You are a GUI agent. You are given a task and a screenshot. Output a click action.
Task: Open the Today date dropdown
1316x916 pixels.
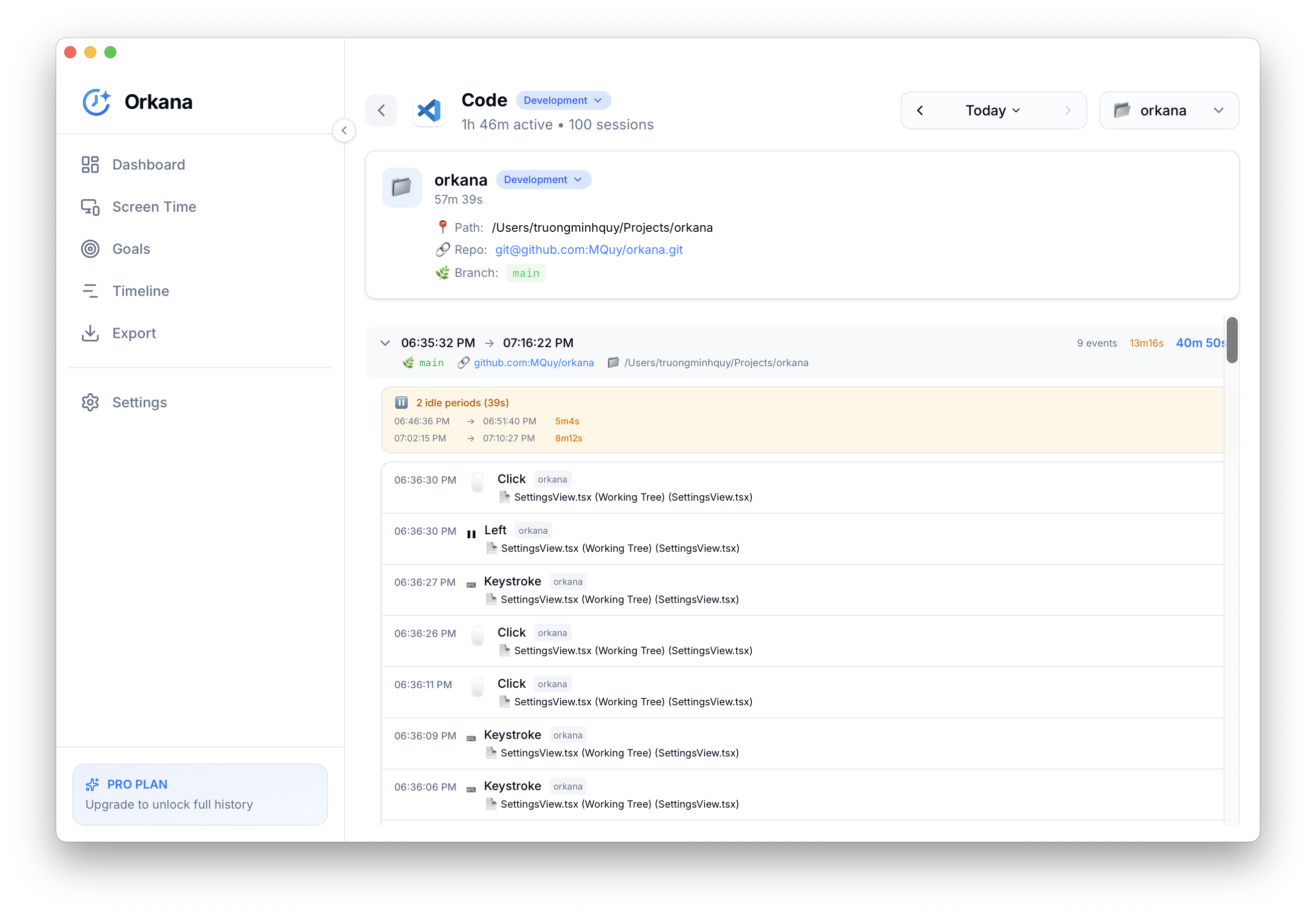coord(992,110)
